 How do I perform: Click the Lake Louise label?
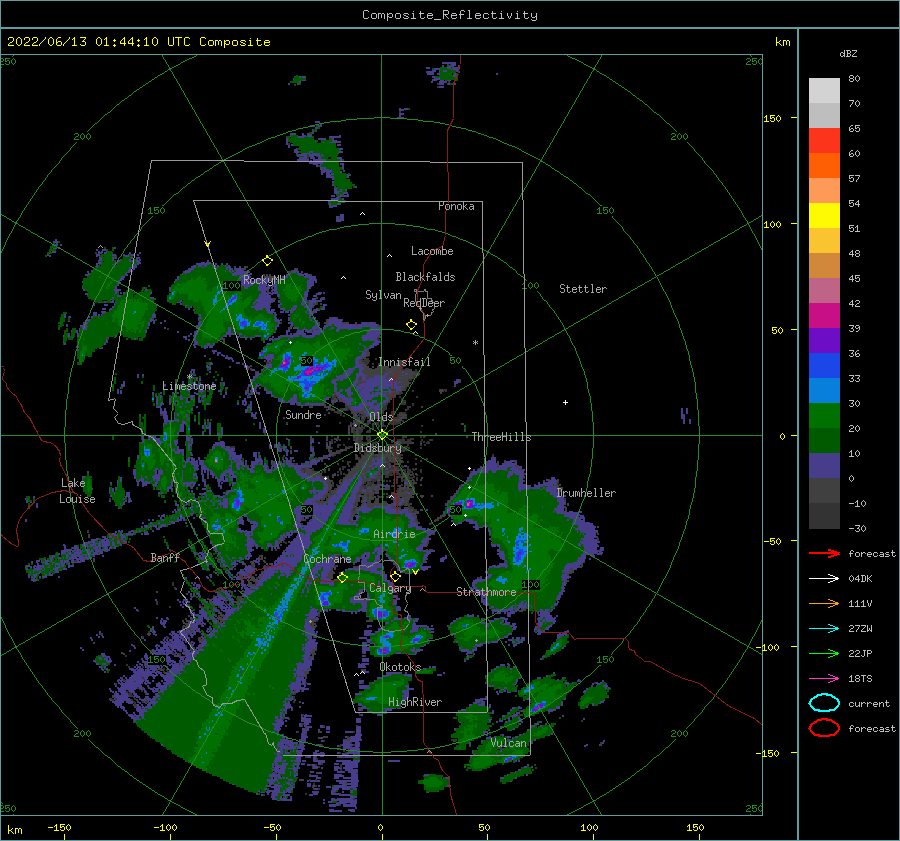pyautogui.click(x=77, y=491)
